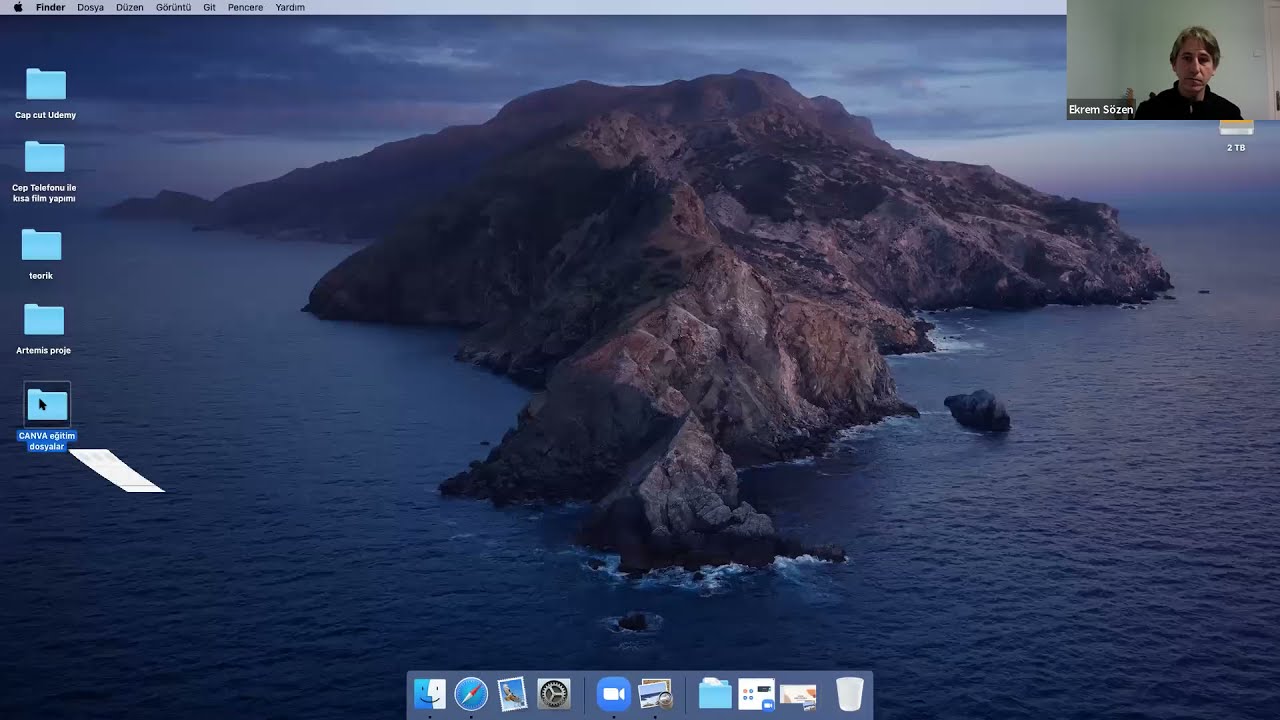Open System Preferences gear in Dock

click(553, 694)
